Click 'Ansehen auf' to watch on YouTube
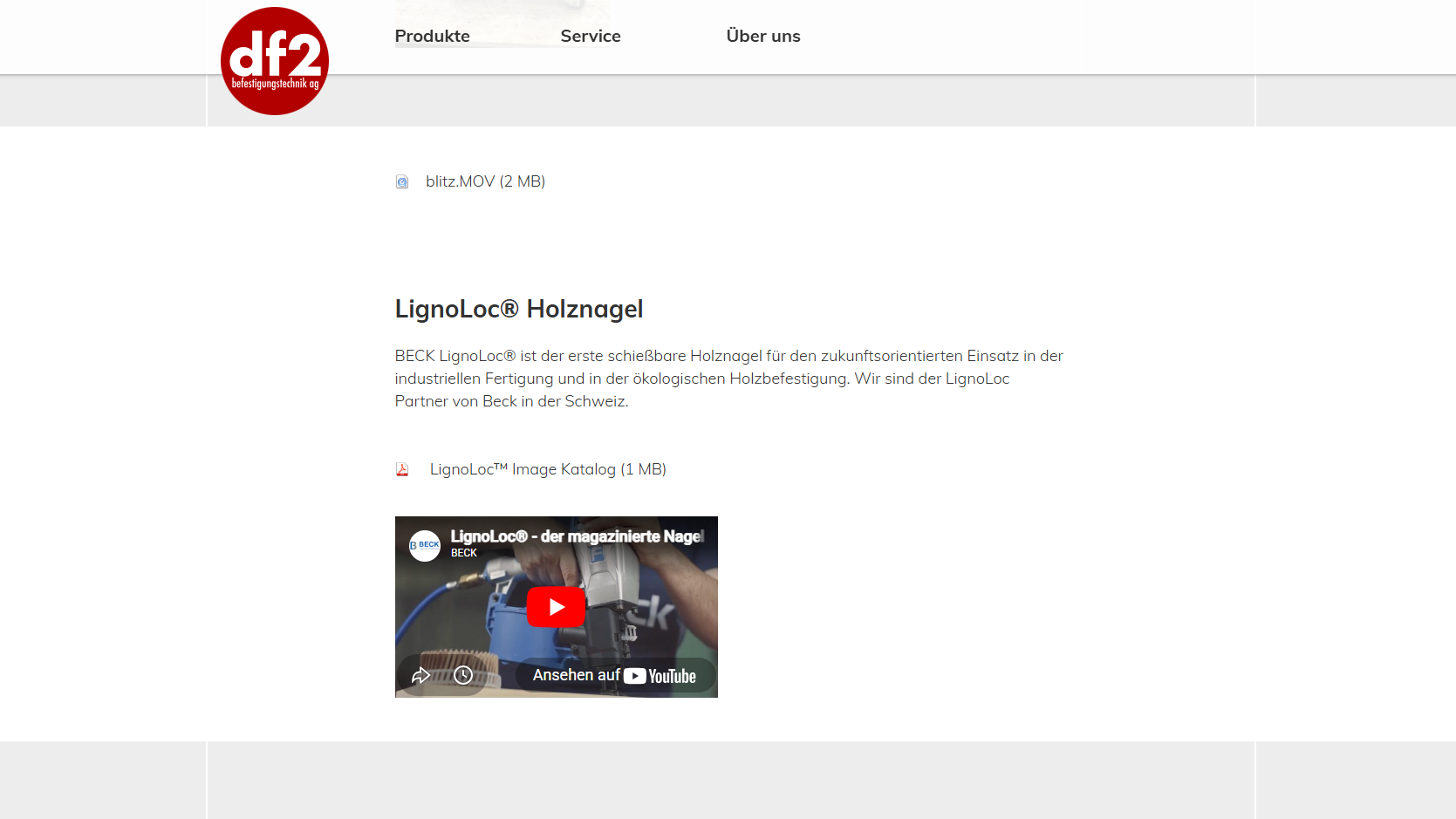Image resolution: width=1456 pixels, height=819 pixels. coord(576,675)
